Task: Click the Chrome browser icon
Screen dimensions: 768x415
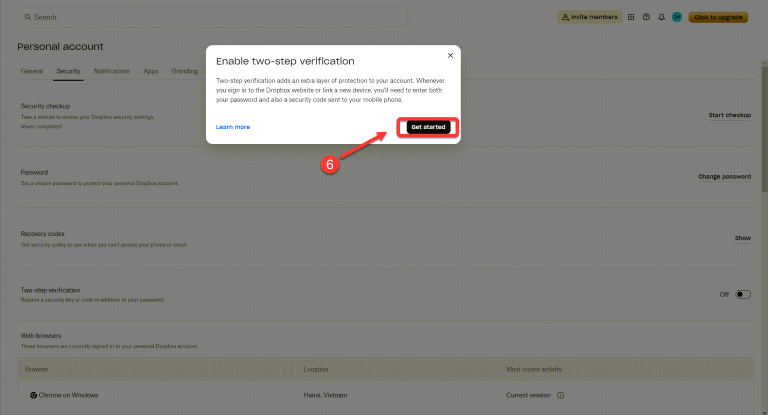Action: pos(33,395)
